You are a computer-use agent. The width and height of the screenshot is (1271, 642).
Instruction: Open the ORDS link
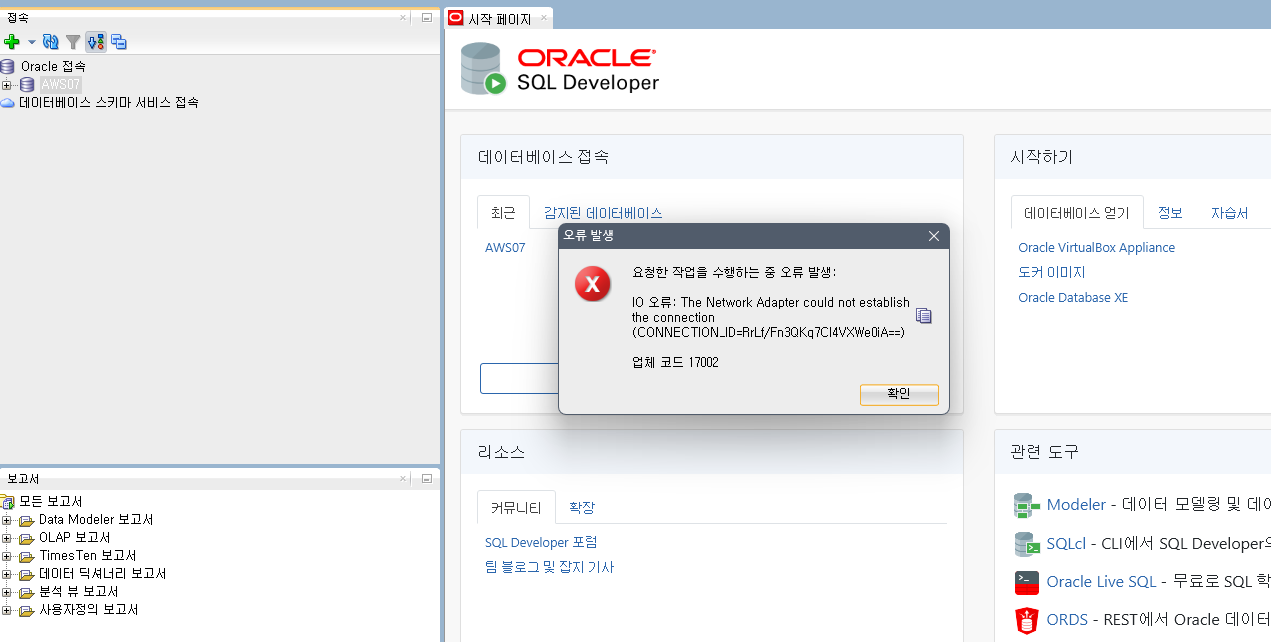(x=1067, y=619)
